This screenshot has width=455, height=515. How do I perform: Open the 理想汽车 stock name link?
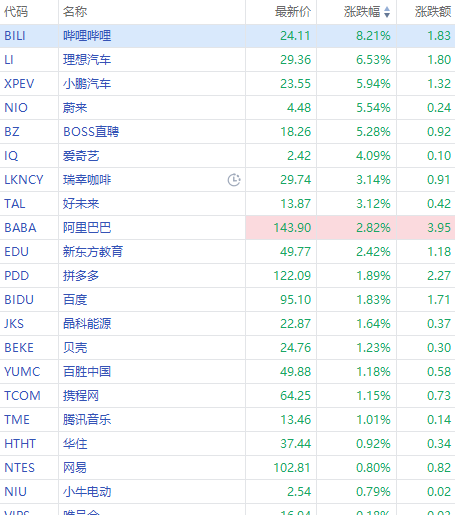tap(87, 60)
